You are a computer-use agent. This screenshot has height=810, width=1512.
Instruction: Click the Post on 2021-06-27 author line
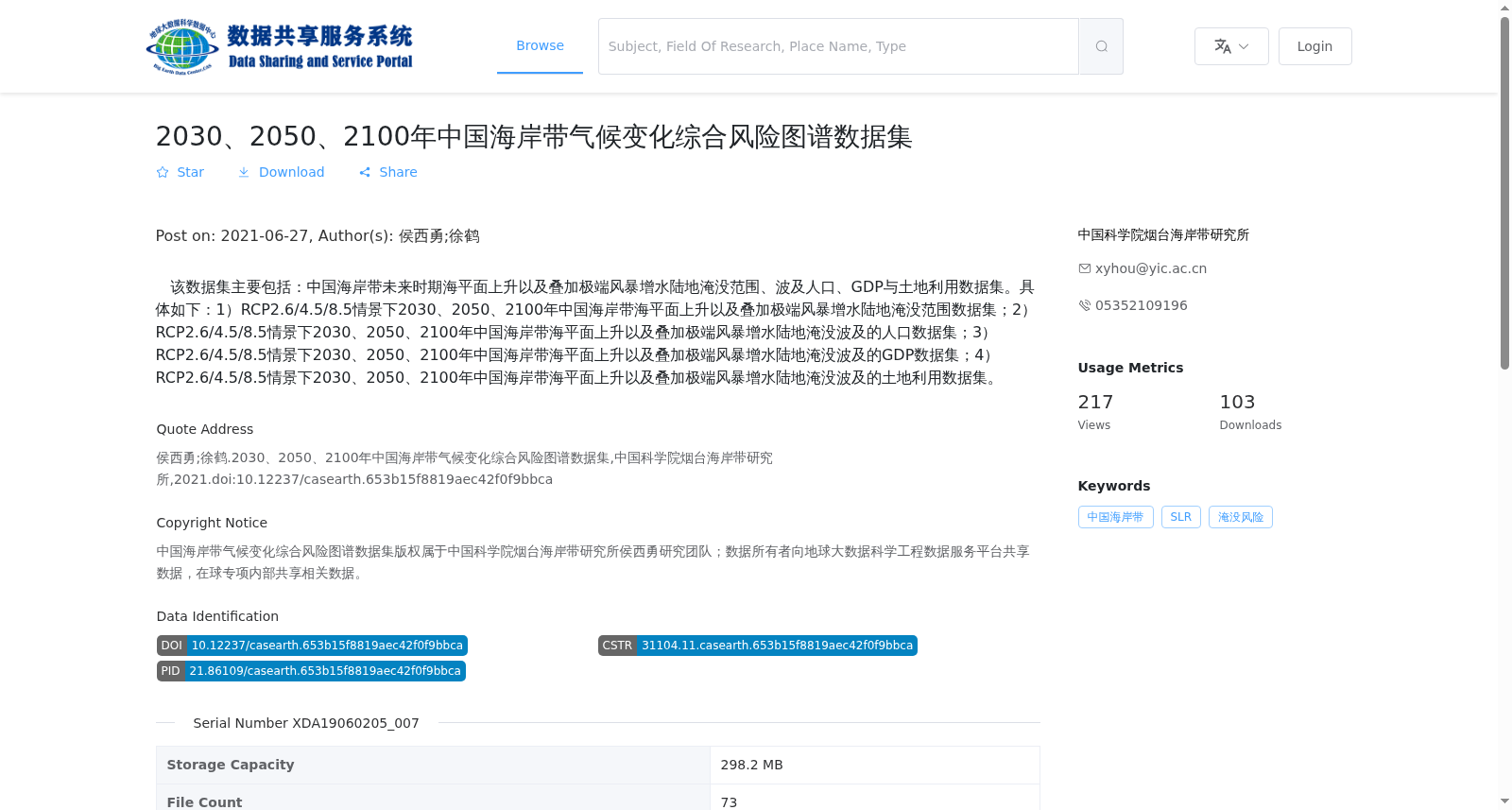click(x=318, y=236)
